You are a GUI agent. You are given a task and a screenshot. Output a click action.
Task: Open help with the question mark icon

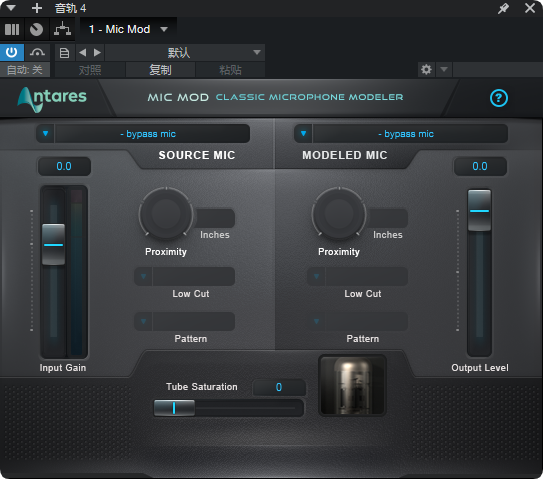499,98
